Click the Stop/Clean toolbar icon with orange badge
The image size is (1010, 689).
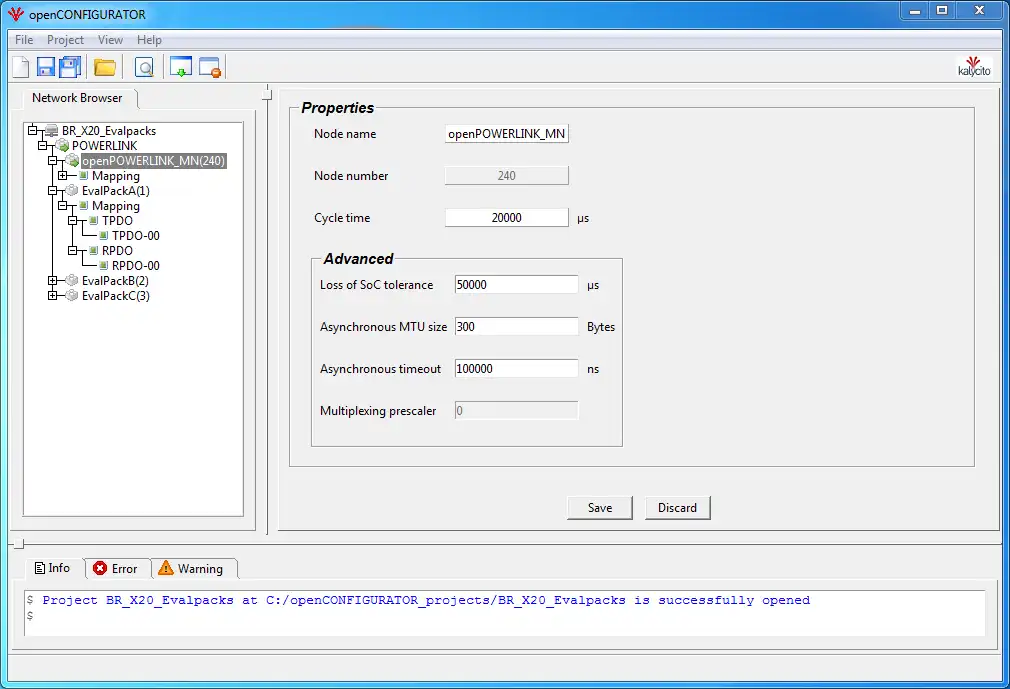click(x=210, y=67)
